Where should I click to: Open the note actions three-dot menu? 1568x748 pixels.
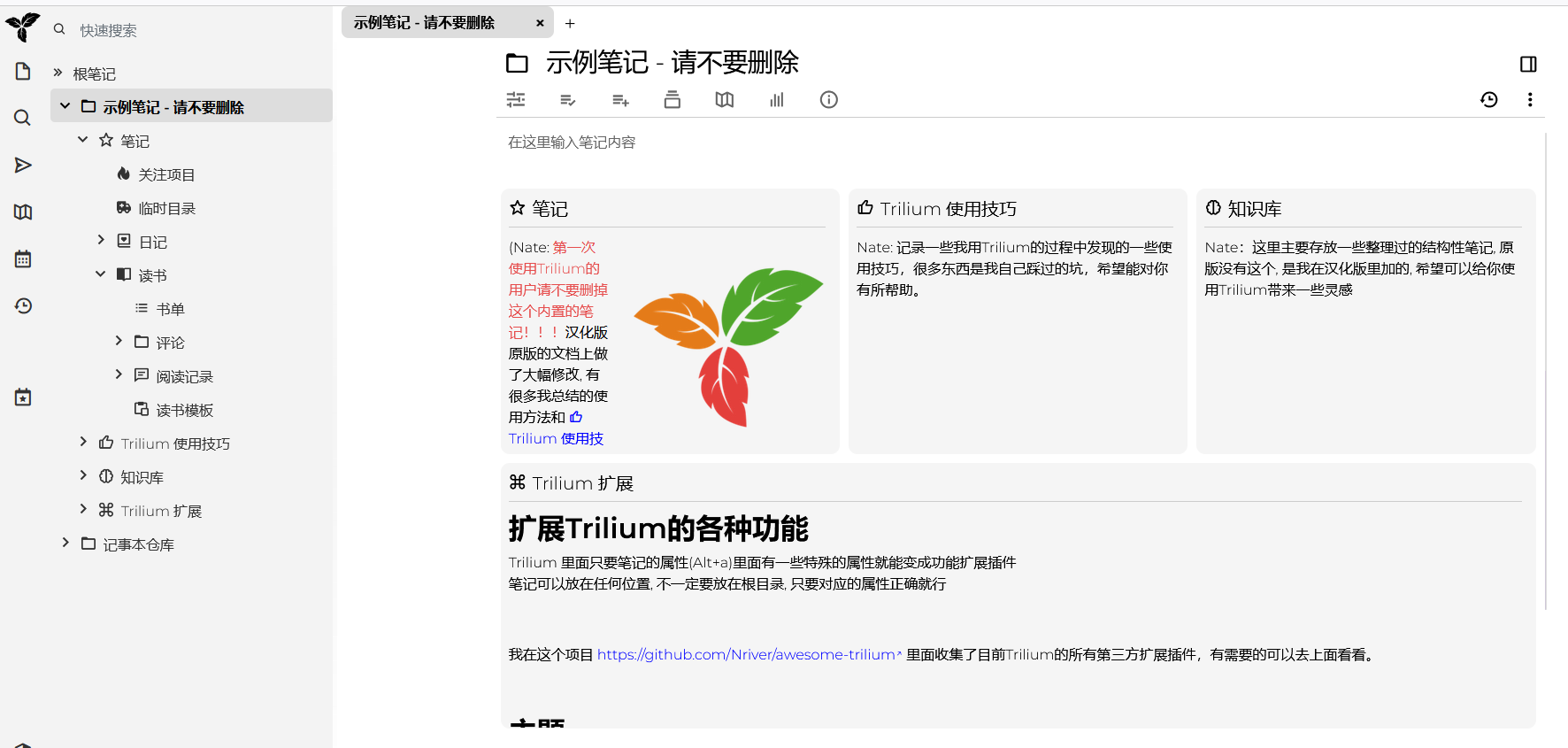(x=1530, y=100)
